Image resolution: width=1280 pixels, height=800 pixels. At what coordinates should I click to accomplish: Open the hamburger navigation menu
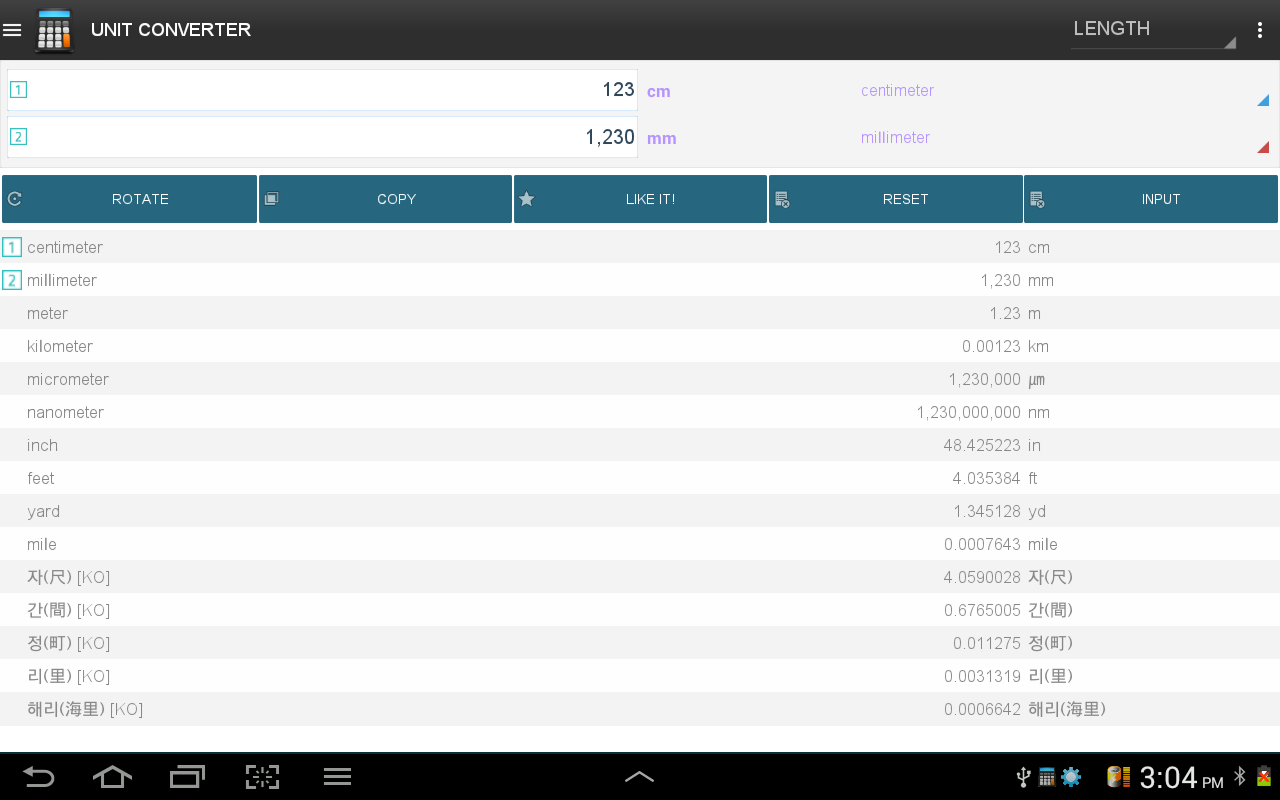click(12, 30)
